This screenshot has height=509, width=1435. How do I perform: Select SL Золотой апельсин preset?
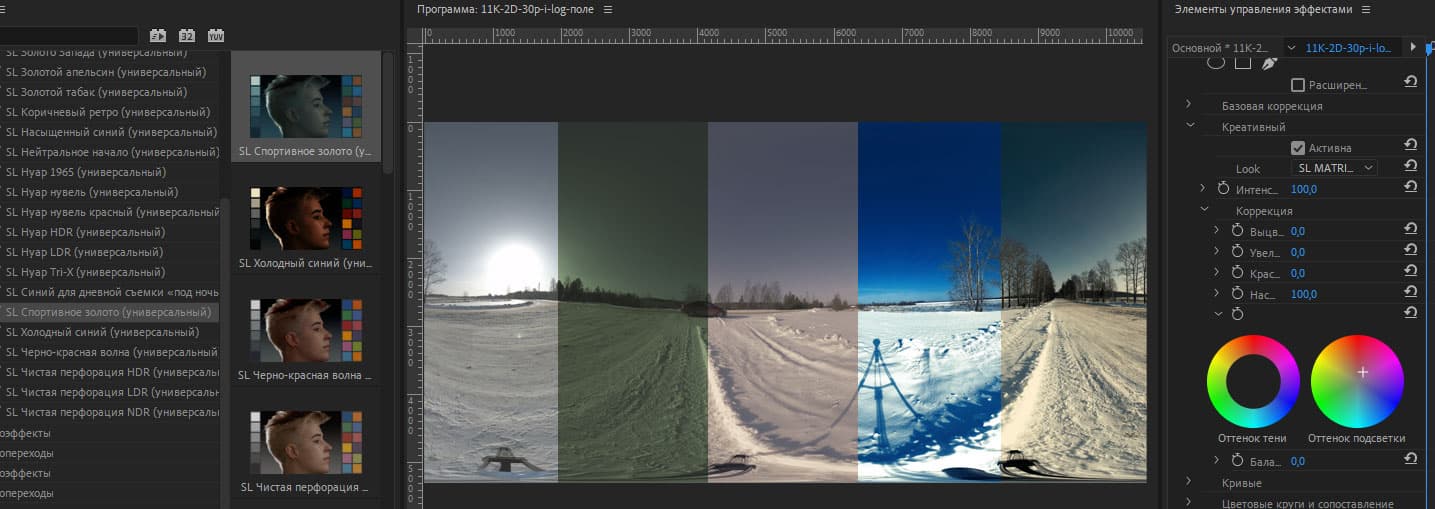[x=106, y=72]
